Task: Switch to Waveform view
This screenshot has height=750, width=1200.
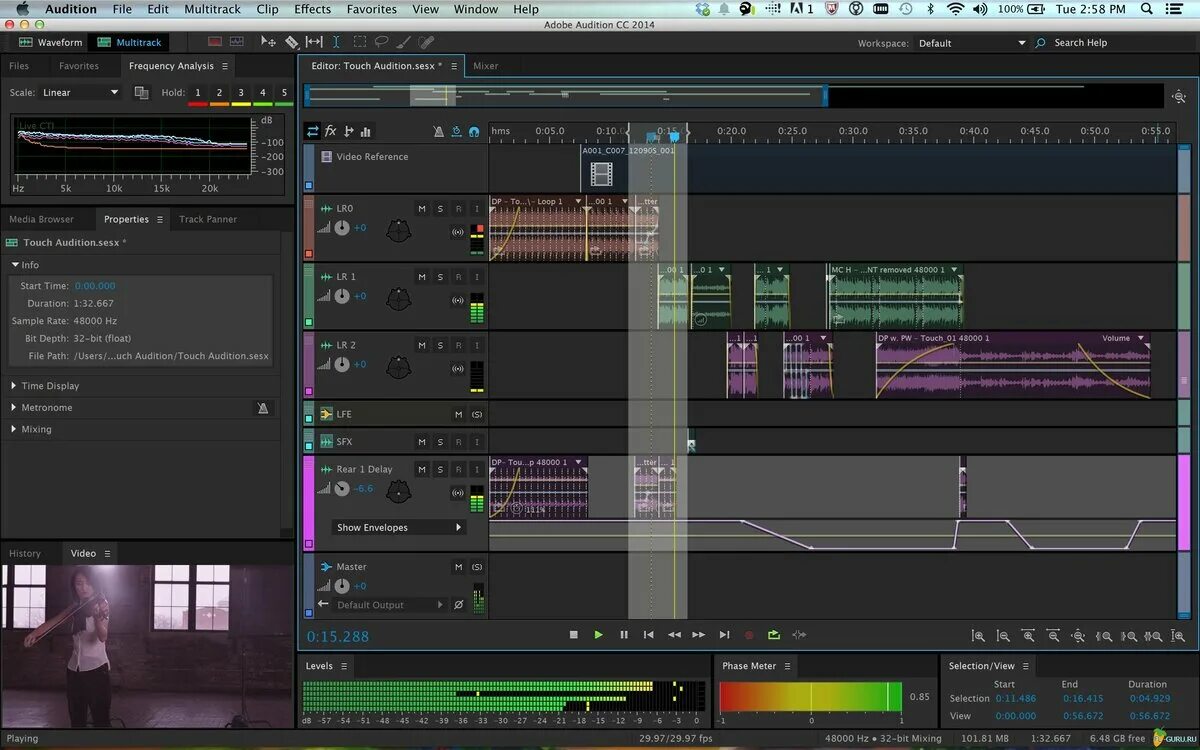Action: coord(51,42)
